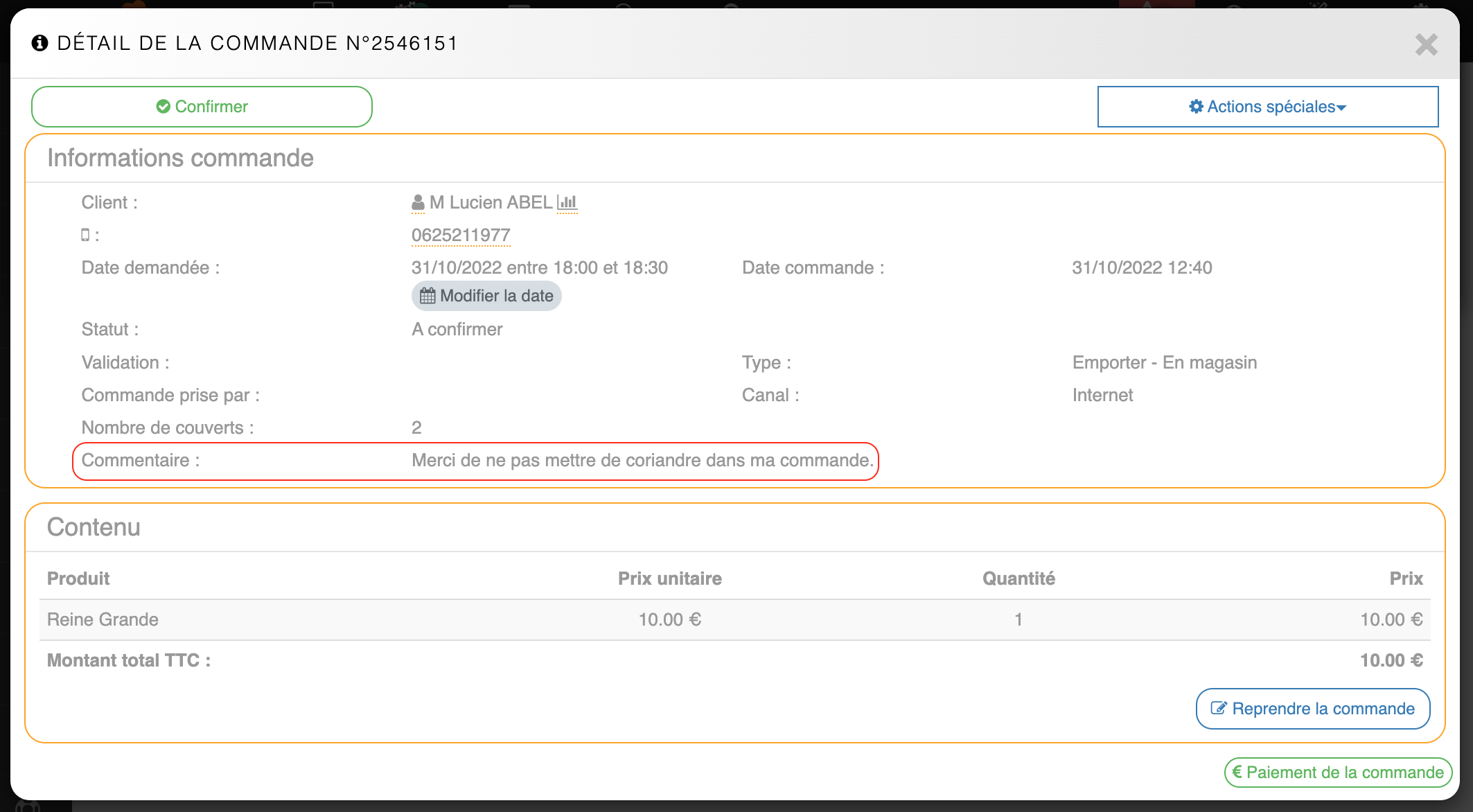
Task: Close the order detail dialog
Action: point(1426,45)
